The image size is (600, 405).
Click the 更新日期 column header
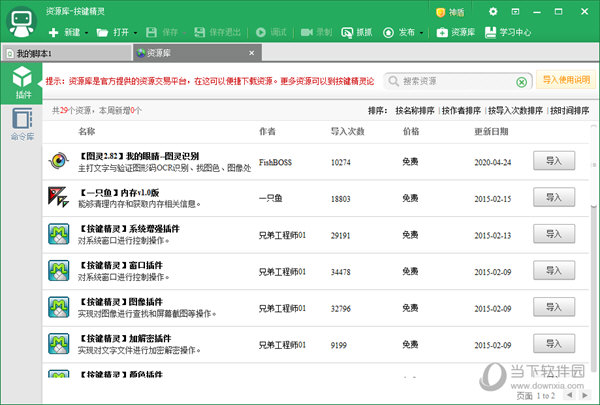pos(491,132)
